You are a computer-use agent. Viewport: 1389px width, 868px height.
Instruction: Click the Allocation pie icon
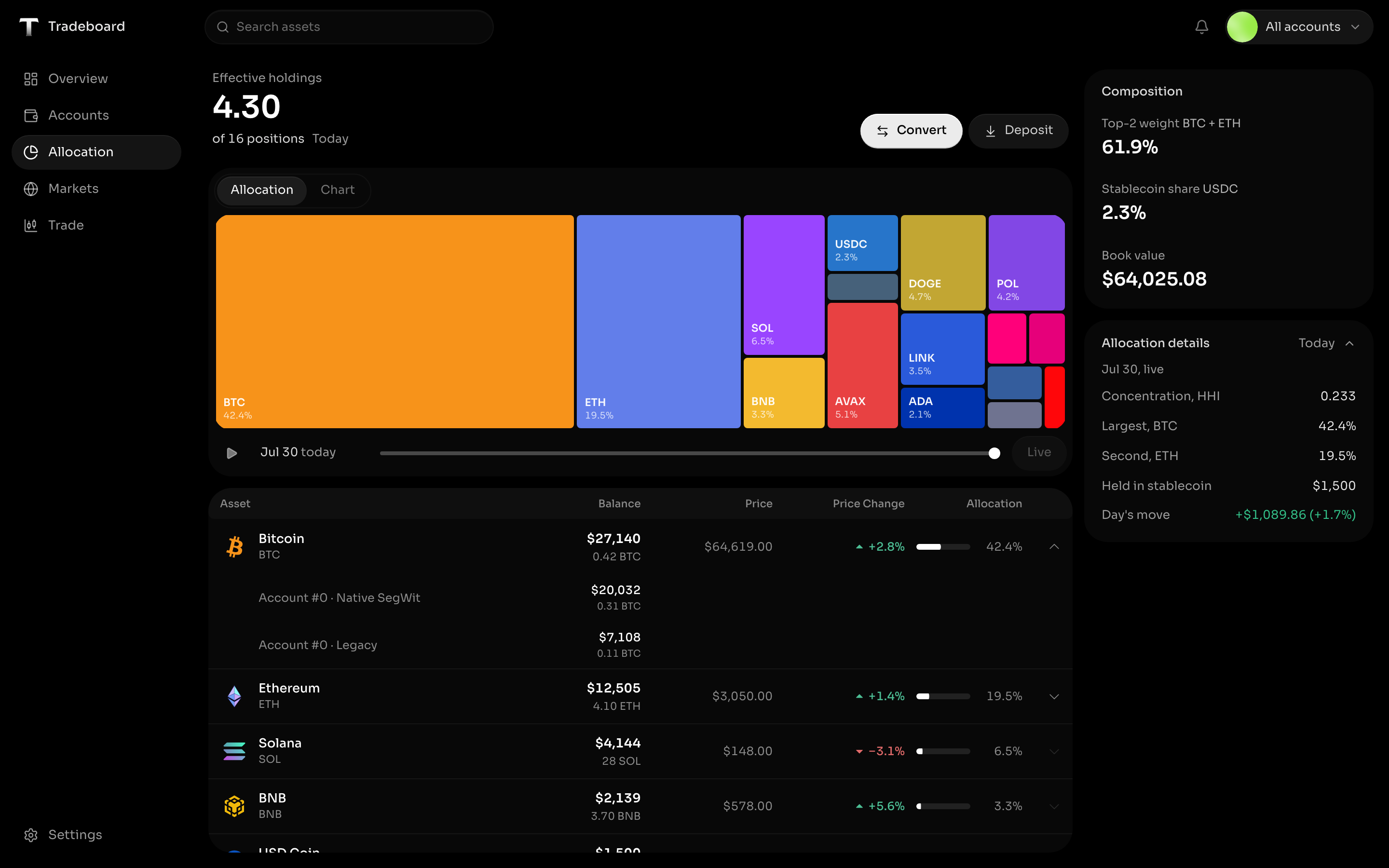pyautogui.click(x=31, y=152)
